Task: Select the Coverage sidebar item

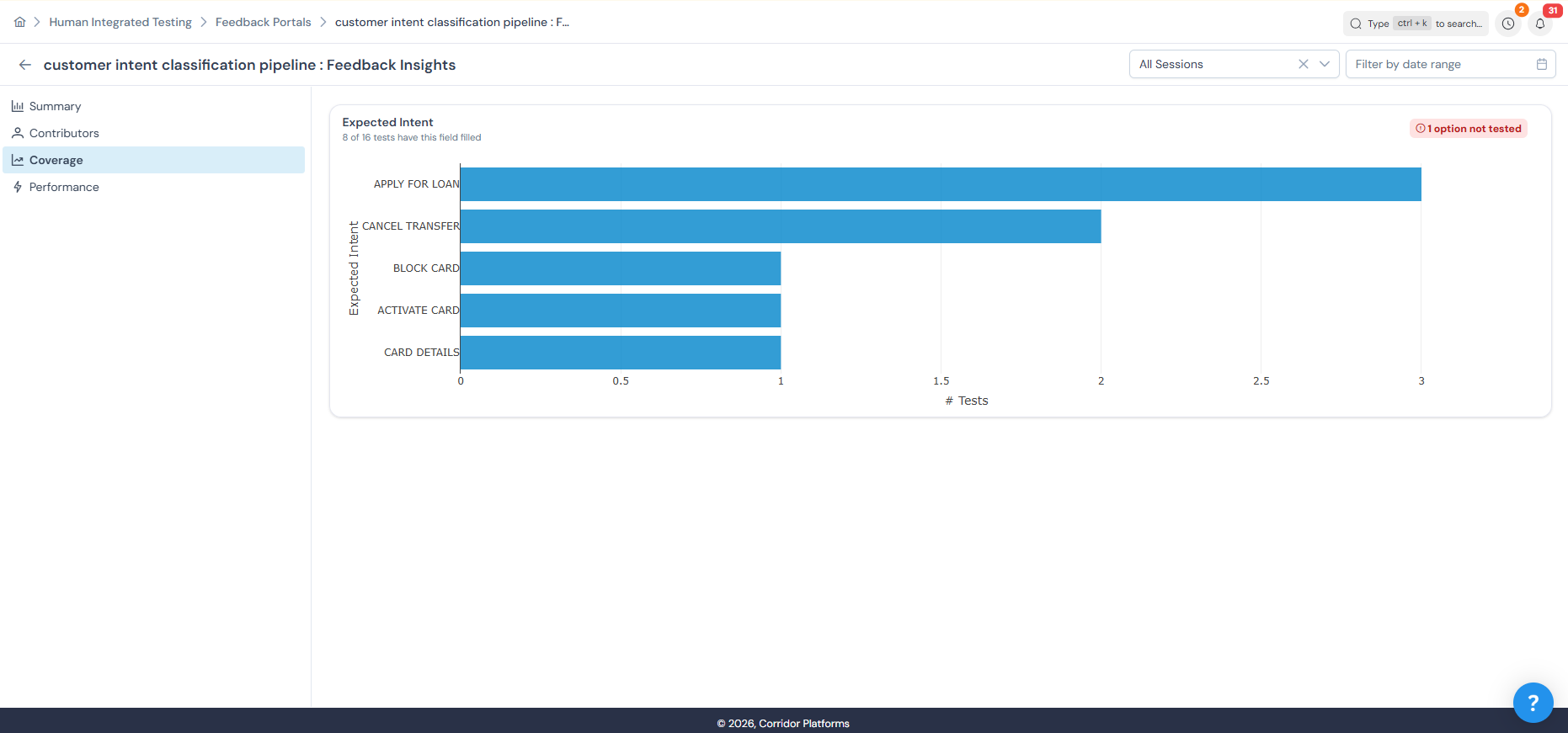Action: pos(56,160)
